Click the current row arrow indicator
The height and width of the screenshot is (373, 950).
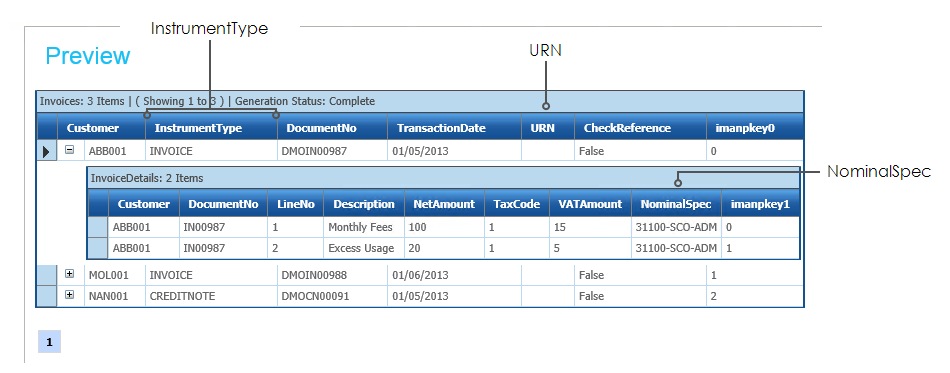[x=47, y=151]
